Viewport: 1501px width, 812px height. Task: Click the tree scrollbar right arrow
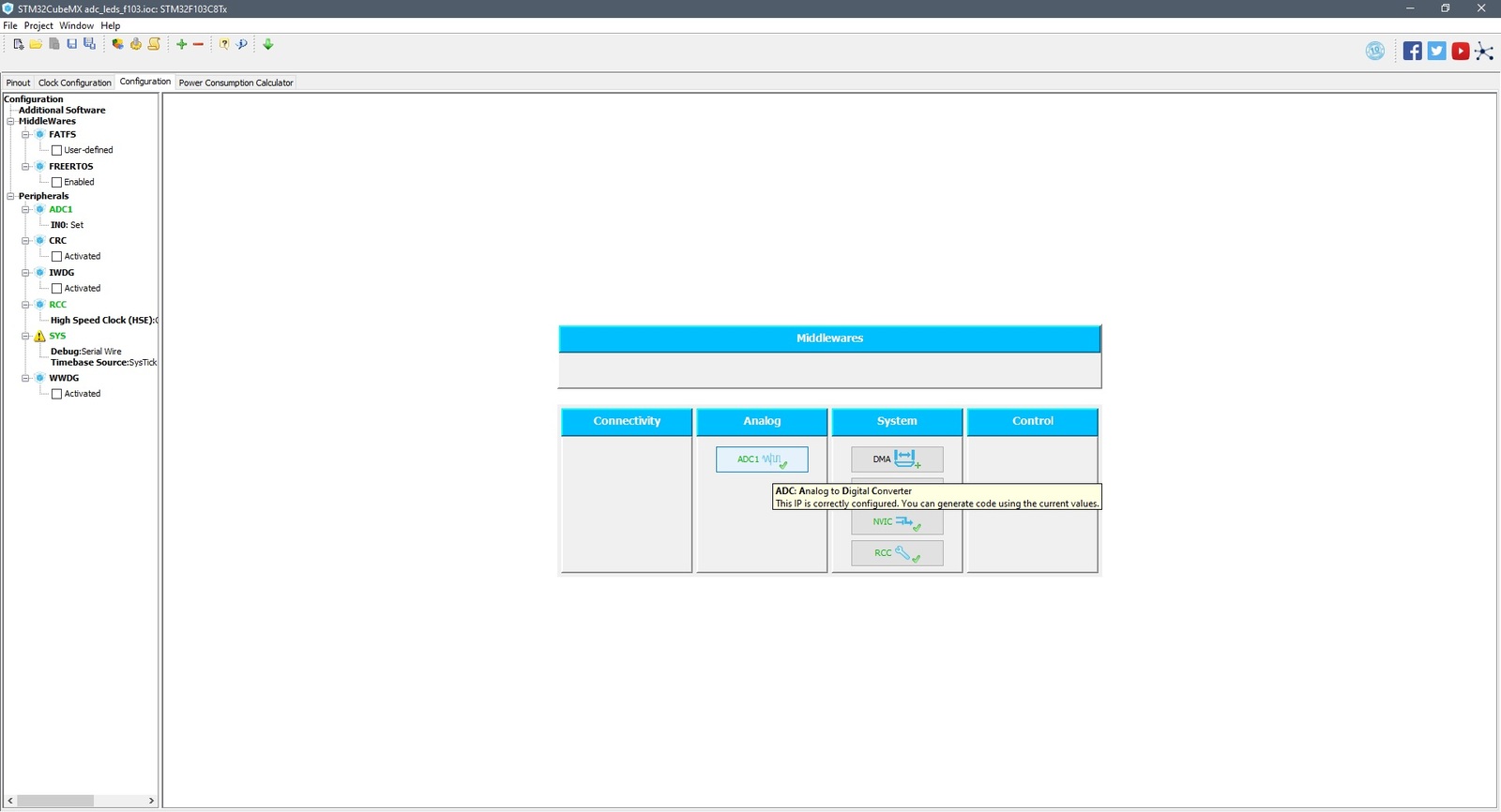[151, 801]
